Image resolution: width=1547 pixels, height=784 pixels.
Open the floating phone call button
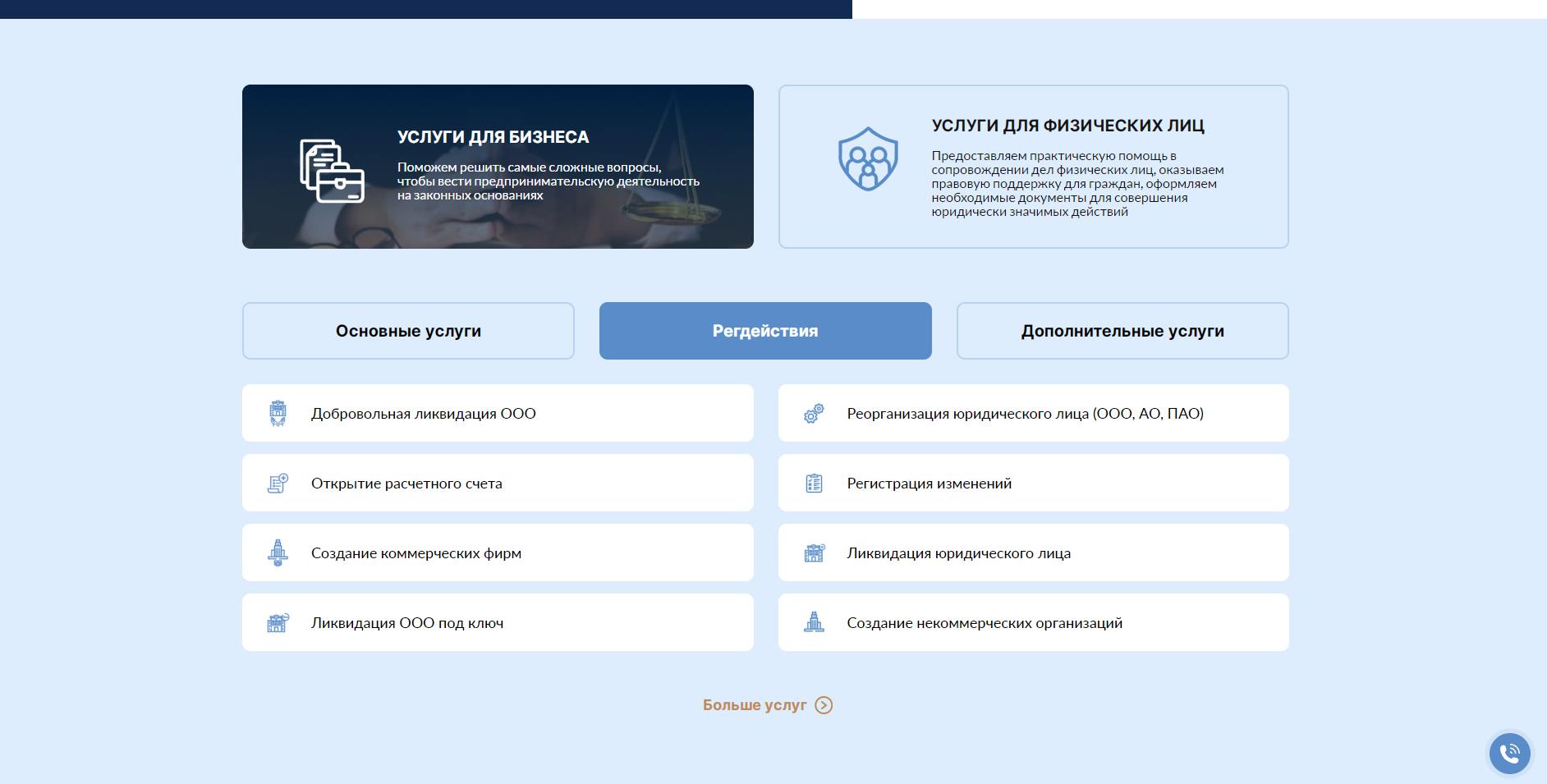[x=1510, y=753]
